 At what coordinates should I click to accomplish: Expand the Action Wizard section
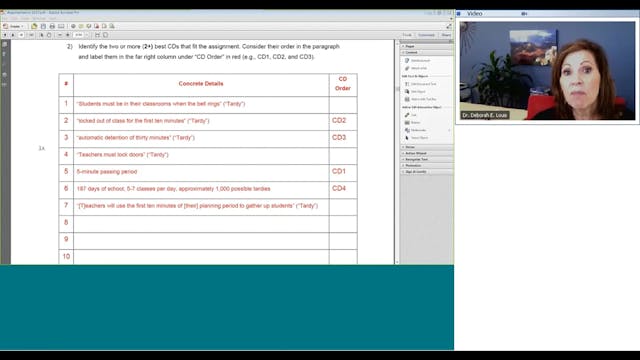pyautogui.click(x=427, y=153)
